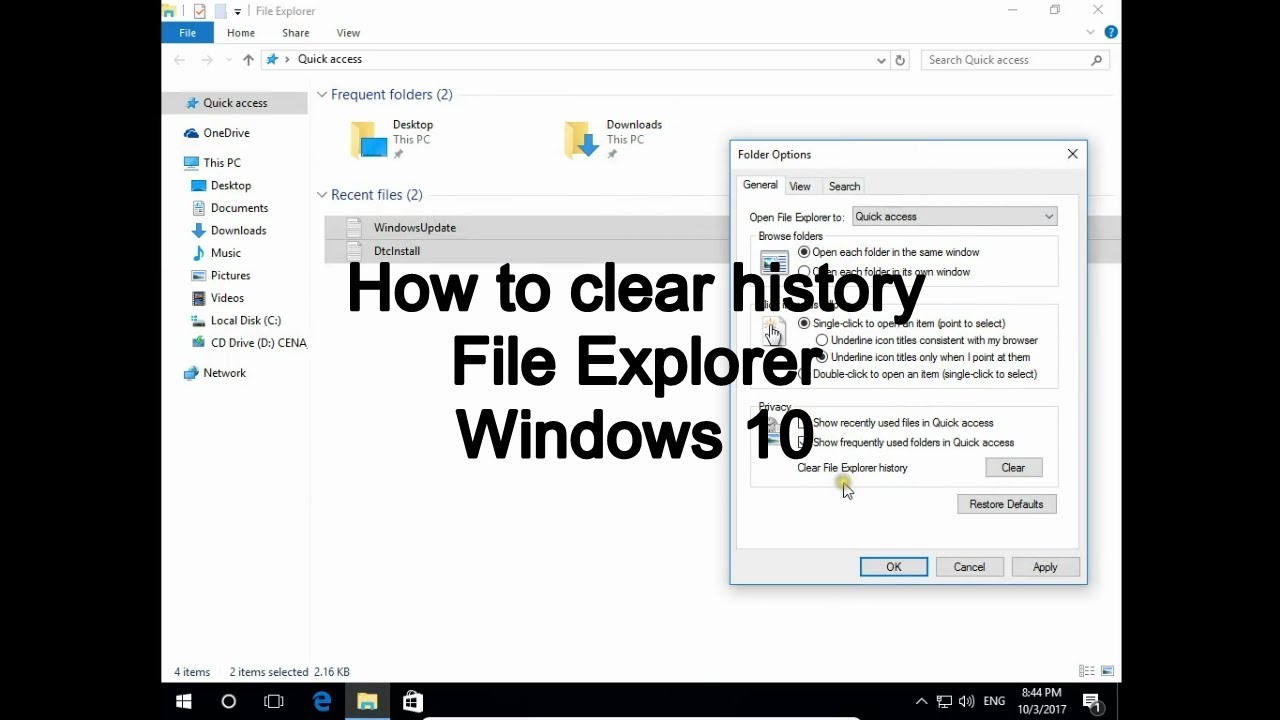1280x720 pixels.
Task: Click the Apply button
Action: 1045,567
